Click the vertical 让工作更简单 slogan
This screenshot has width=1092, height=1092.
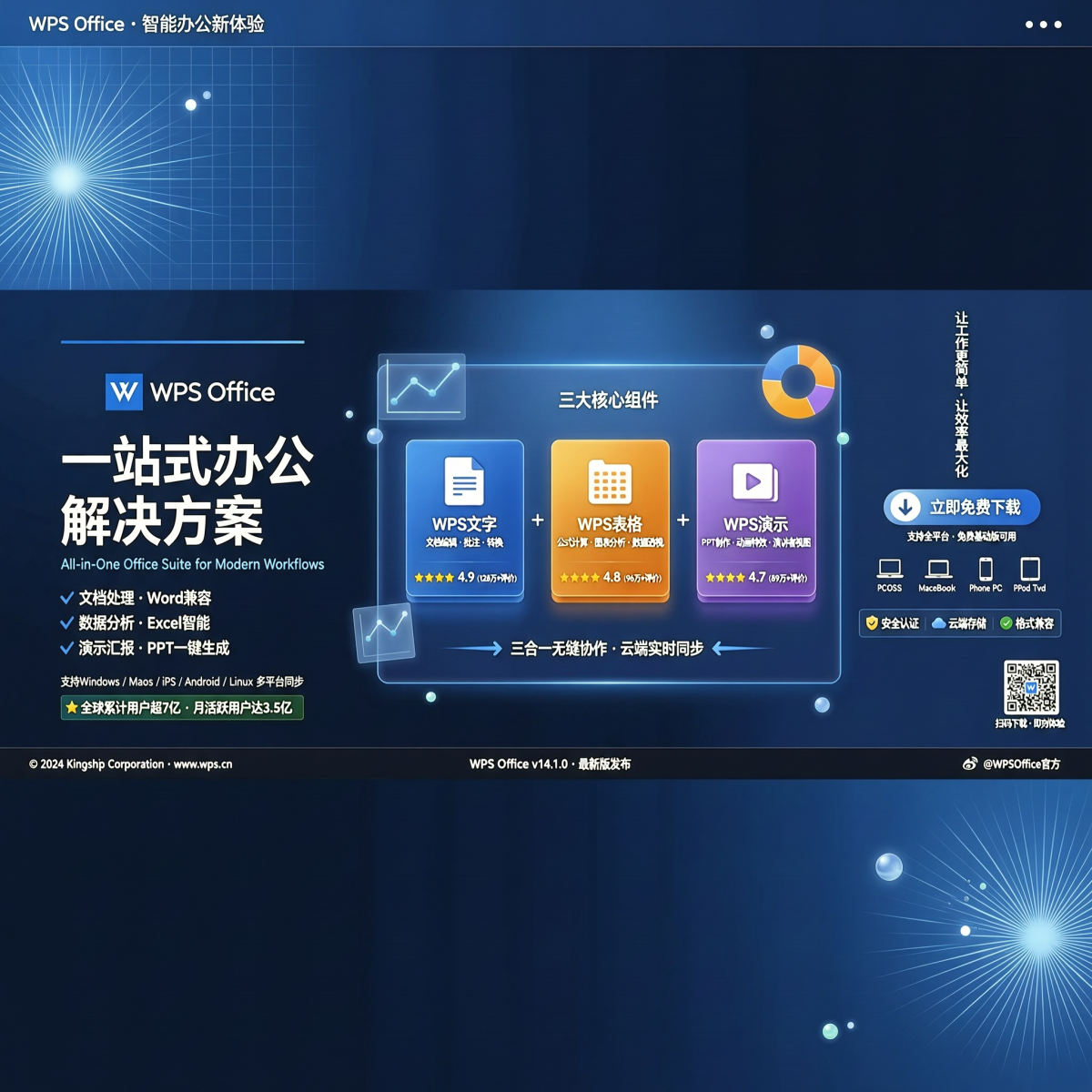961,395
